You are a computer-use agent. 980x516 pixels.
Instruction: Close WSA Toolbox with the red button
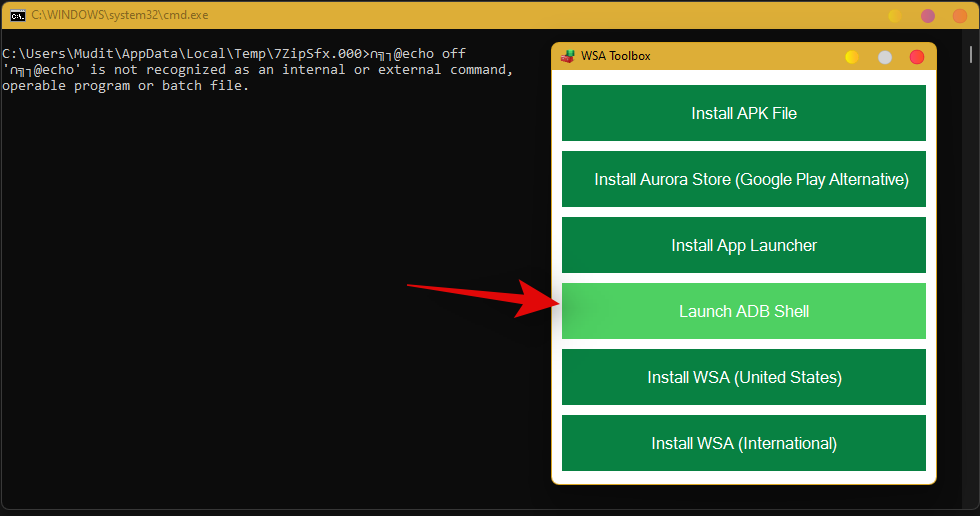pos(917,57)
